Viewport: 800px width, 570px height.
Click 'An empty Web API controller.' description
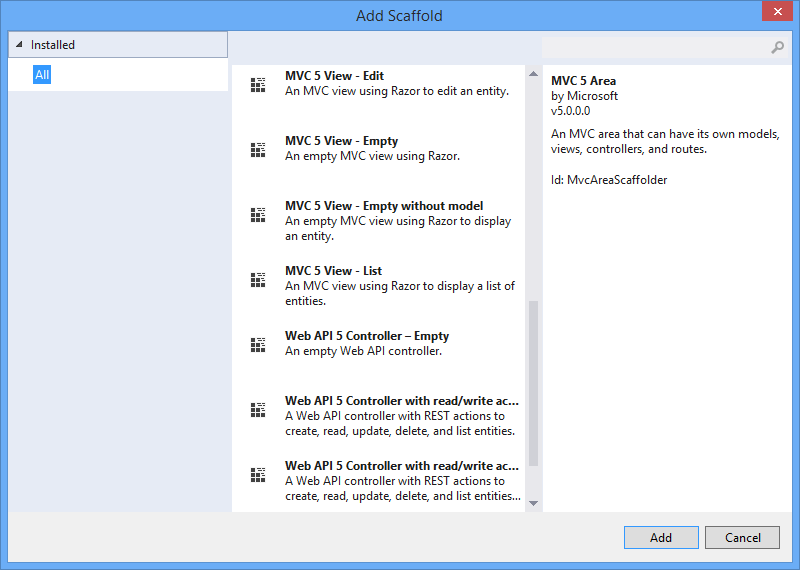[x=363, y=351]
